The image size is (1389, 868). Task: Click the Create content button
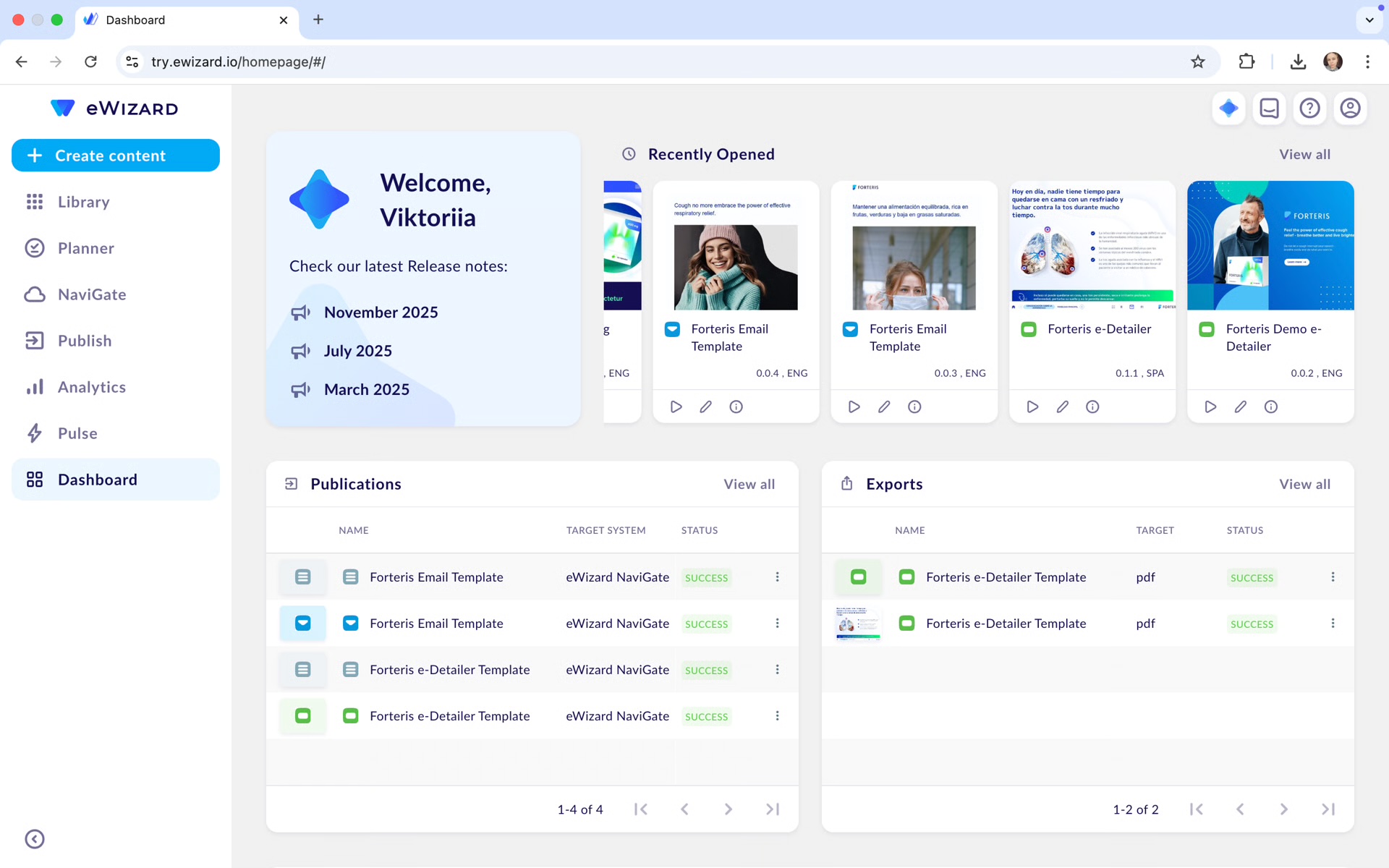[x=116, y=156]
